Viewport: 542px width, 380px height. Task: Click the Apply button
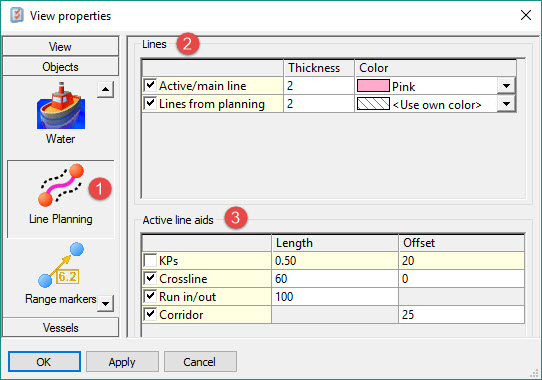122,362
